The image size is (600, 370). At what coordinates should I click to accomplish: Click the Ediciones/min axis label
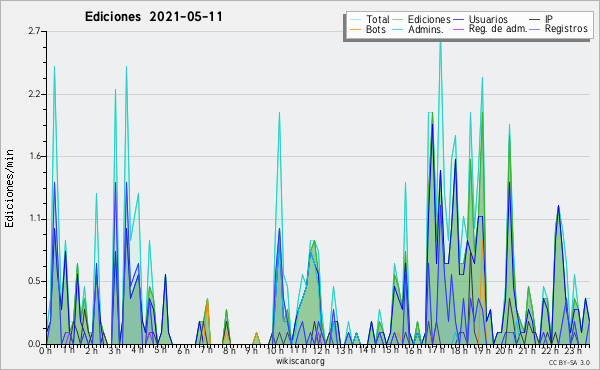9,188
